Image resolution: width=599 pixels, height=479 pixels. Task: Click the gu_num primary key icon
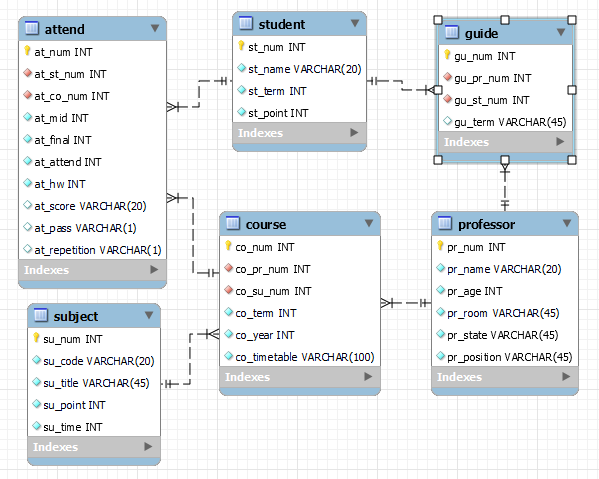447,55
